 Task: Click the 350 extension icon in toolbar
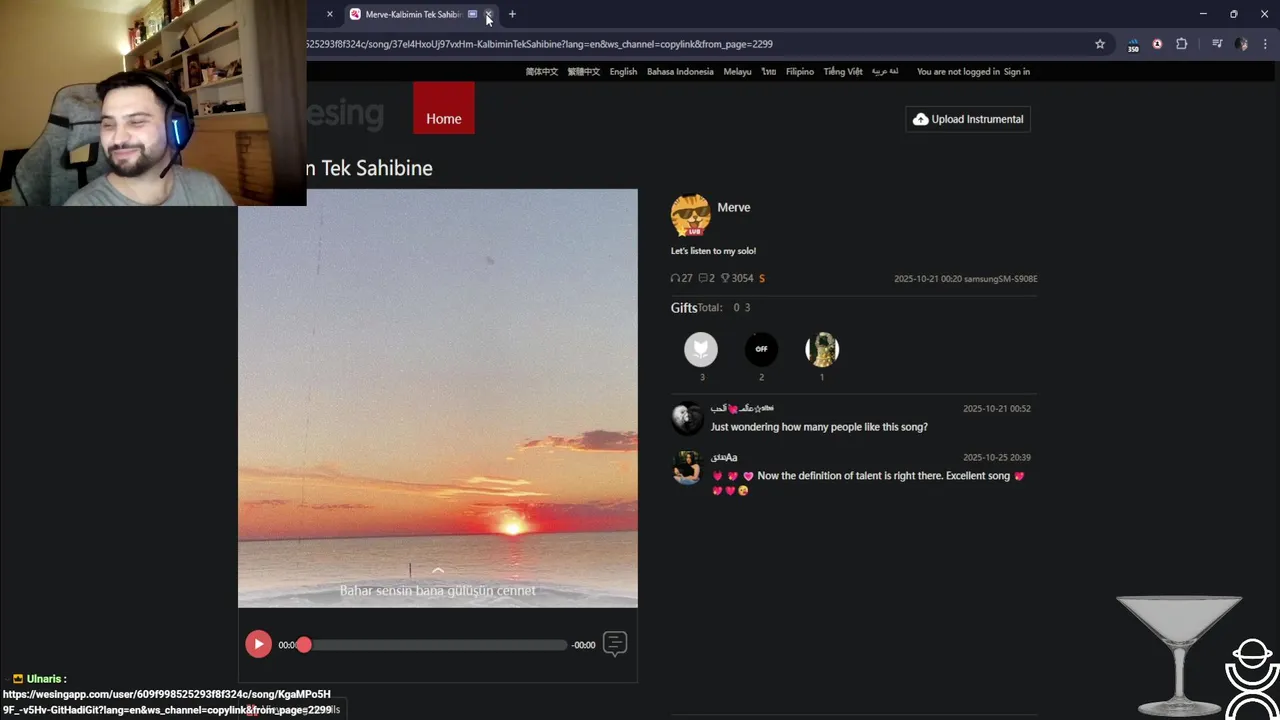pos(1133,45)
